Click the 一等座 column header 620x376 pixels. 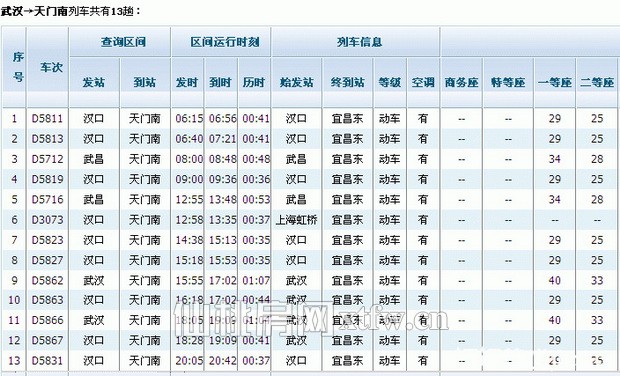pos(555,82)
